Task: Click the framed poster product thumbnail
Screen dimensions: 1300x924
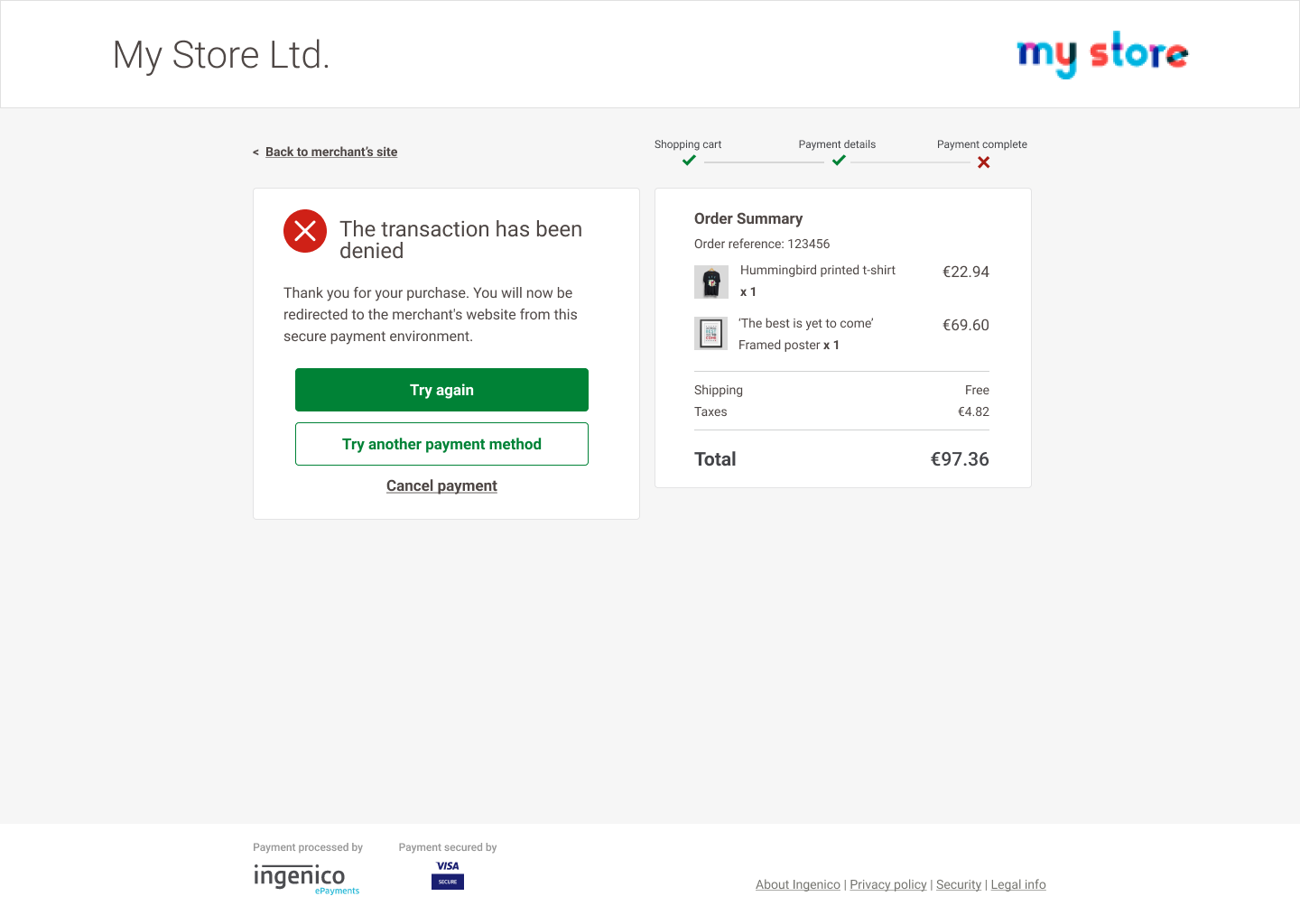Action: pyautogui.click(x=710, y=333)
